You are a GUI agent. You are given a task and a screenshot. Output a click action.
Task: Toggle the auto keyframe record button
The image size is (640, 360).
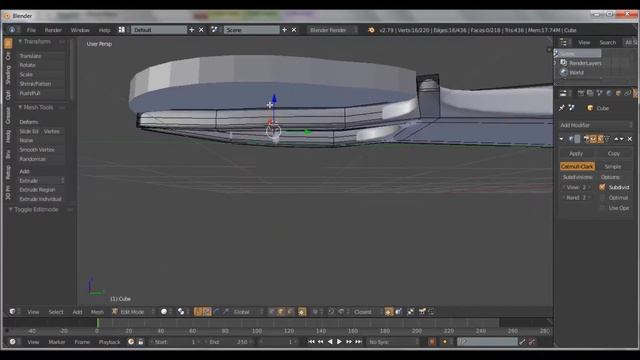(432, 342)
